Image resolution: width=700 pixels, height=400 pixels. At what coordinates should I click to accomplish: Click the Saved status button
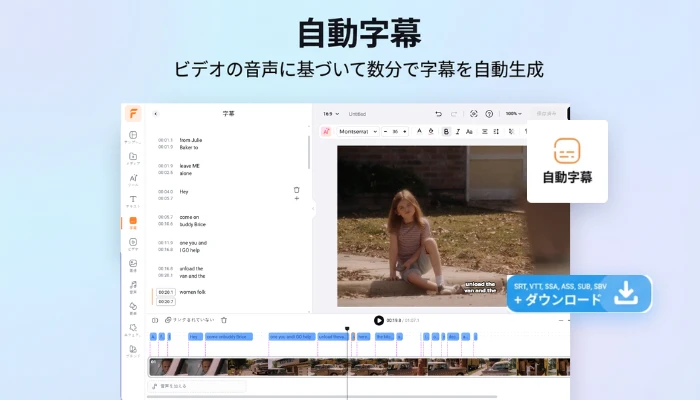pyautogui.click(x=546, y=114)
